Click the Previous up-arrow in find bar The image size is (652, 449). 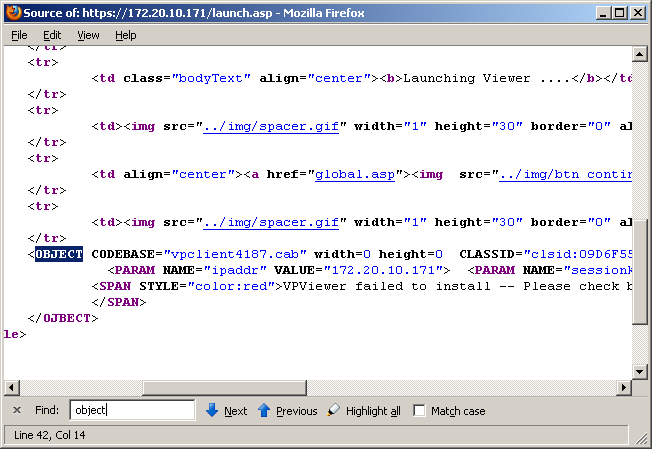264,410
